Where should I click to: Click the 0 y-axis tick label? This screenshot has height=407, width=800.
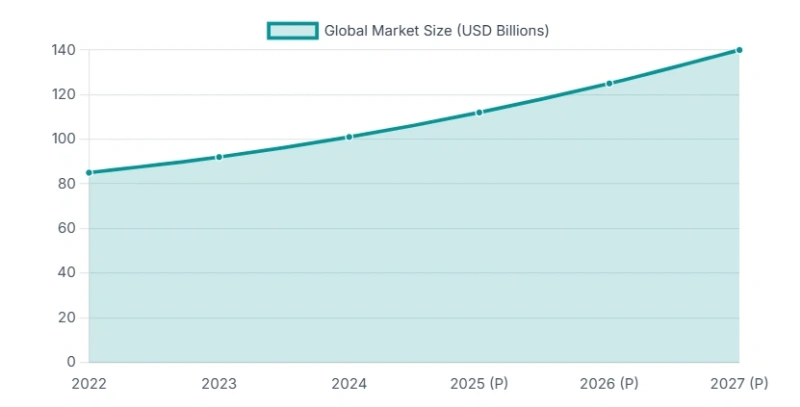pos(71,362)
